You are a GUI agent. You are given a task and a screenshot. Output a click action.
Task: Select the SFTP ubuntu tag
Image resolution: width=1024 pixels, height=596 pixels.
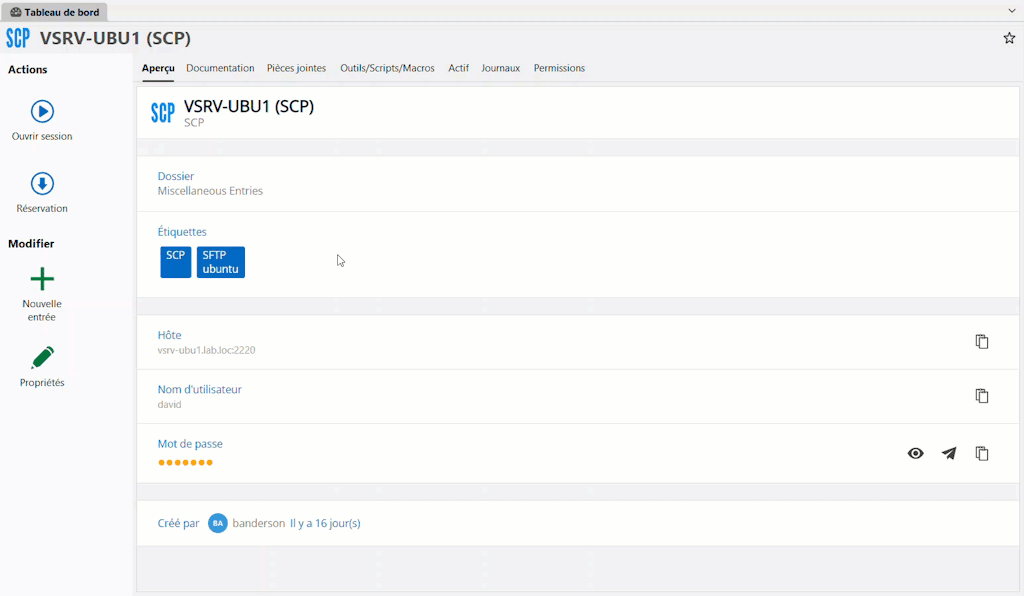pos(220,261)
